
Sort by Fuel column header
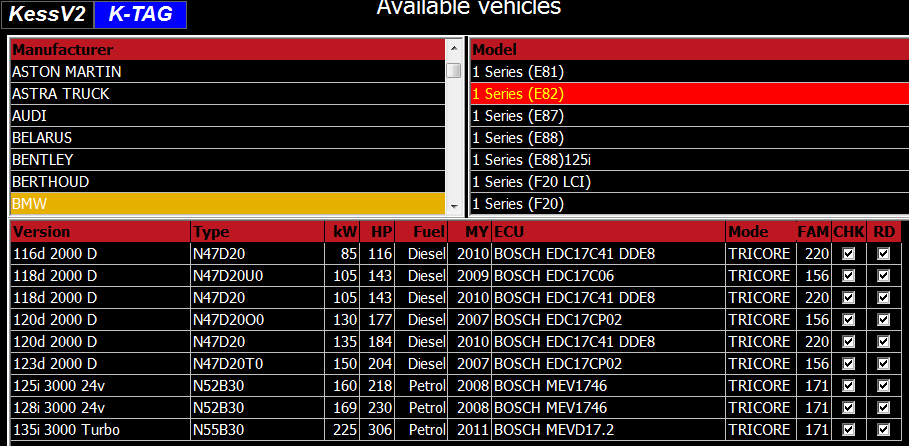click(x=421, y=232)
